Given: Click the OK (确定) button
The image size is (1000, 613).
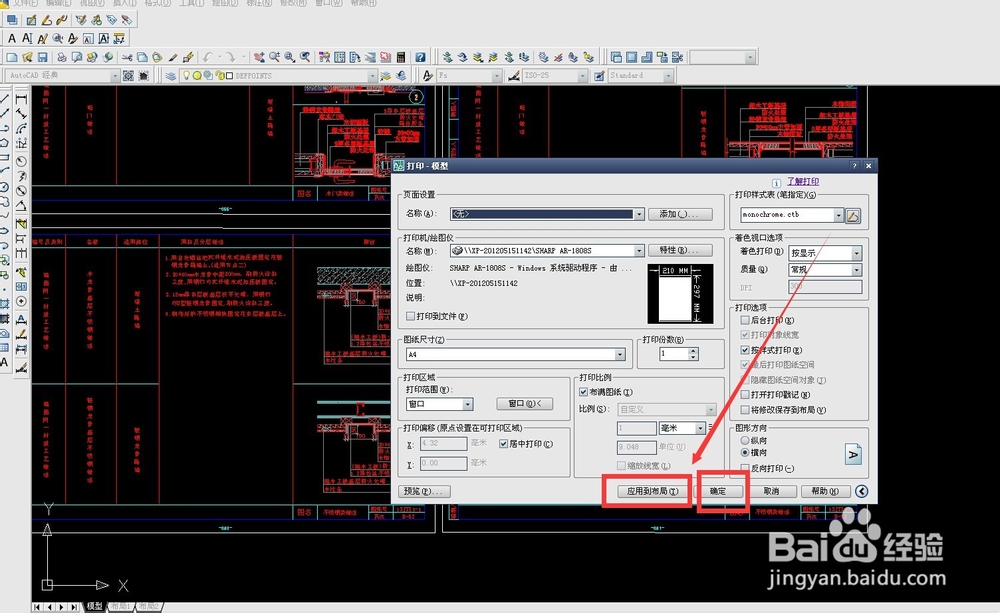Looking at the screenshot, I should [718, 491].
